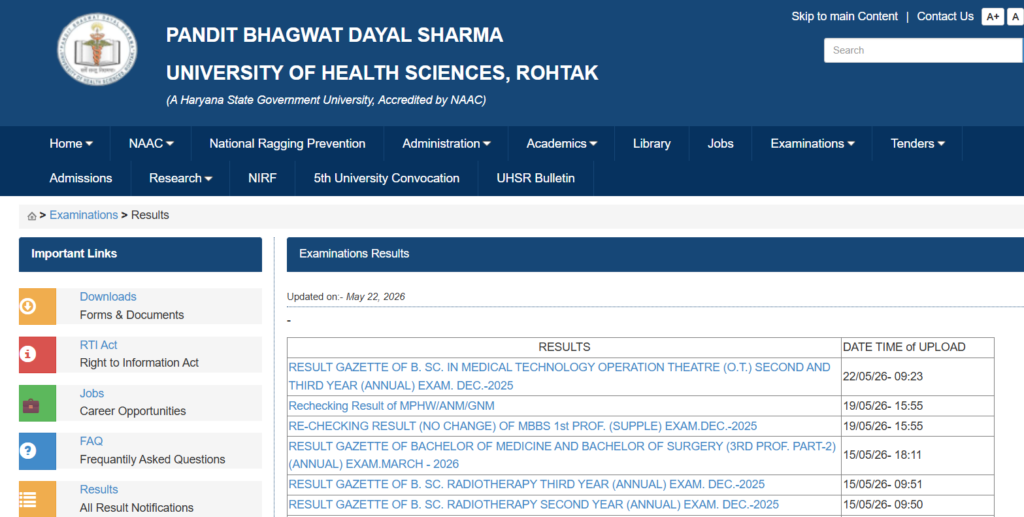The height and width of the screenshot is (517, 1024).
Task: Click the home icon in breadcrumb
Action: (x=31, y=216)
